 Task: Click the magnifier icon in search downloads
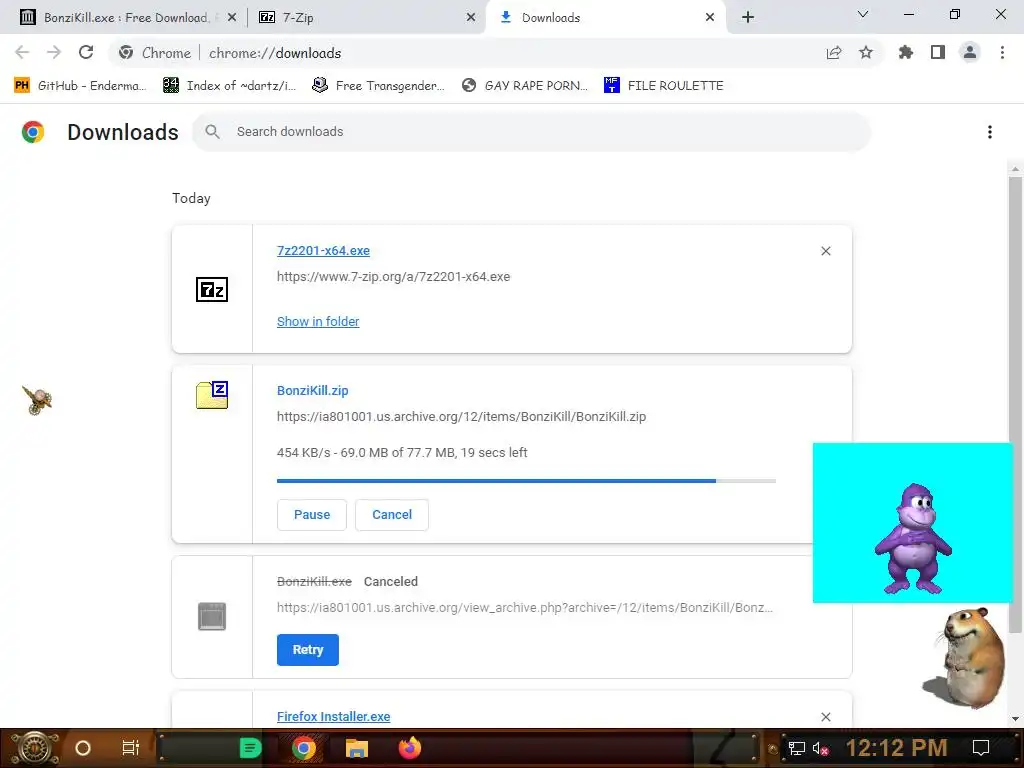point(212,132)
